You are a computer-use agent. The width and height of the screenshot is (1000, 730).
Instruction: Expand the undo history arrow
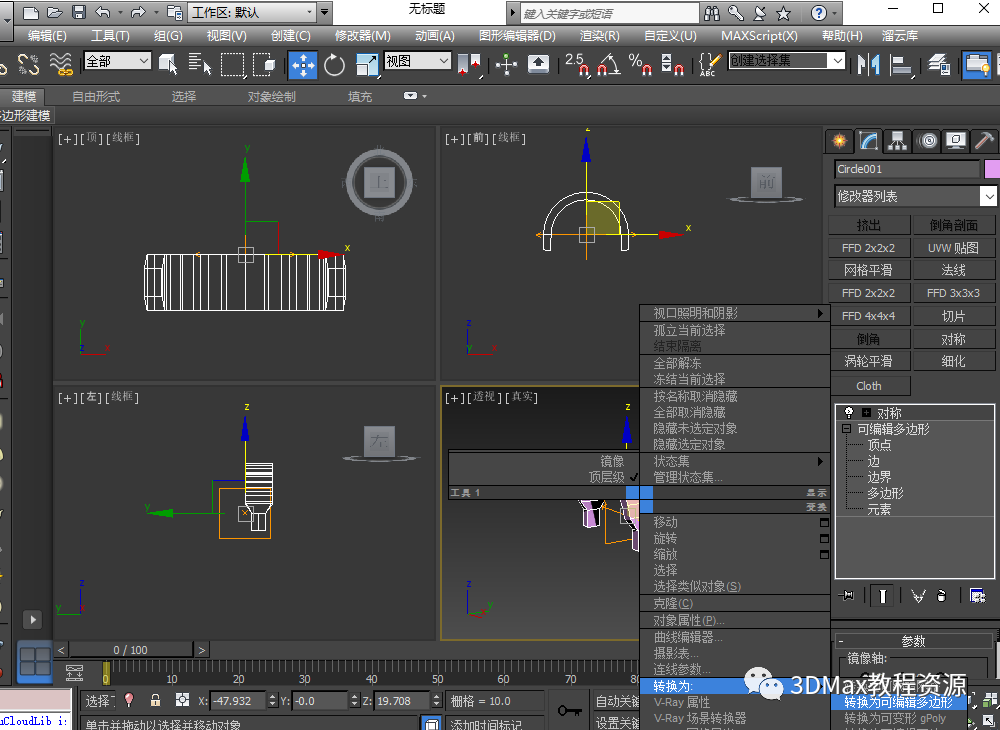point(120,13)
